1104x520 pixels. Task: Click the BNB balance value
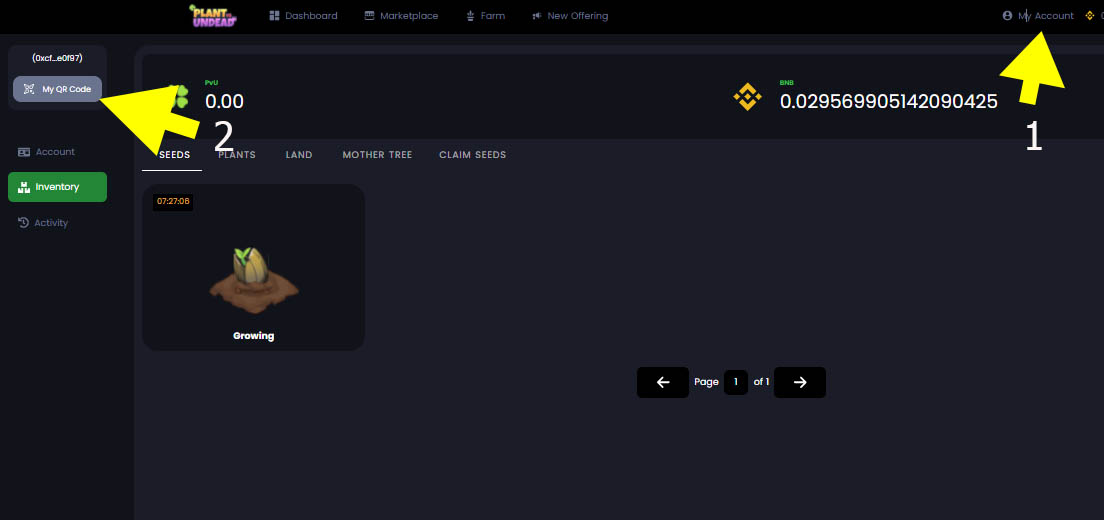pos(889,101)
